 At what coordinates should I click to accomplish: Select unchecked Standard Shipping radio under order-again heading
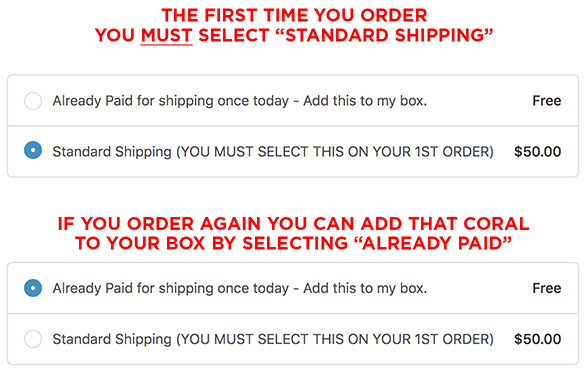pyautogui.click(x=33, y=339)
